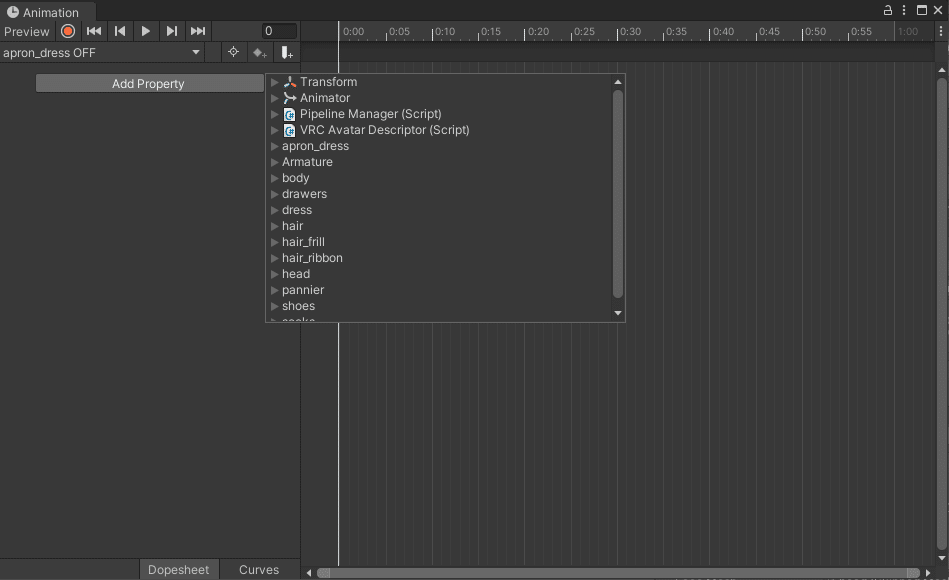Screen dimensions: 949x580
Task: Click the add event icon
Action: [x=287, y=53]
